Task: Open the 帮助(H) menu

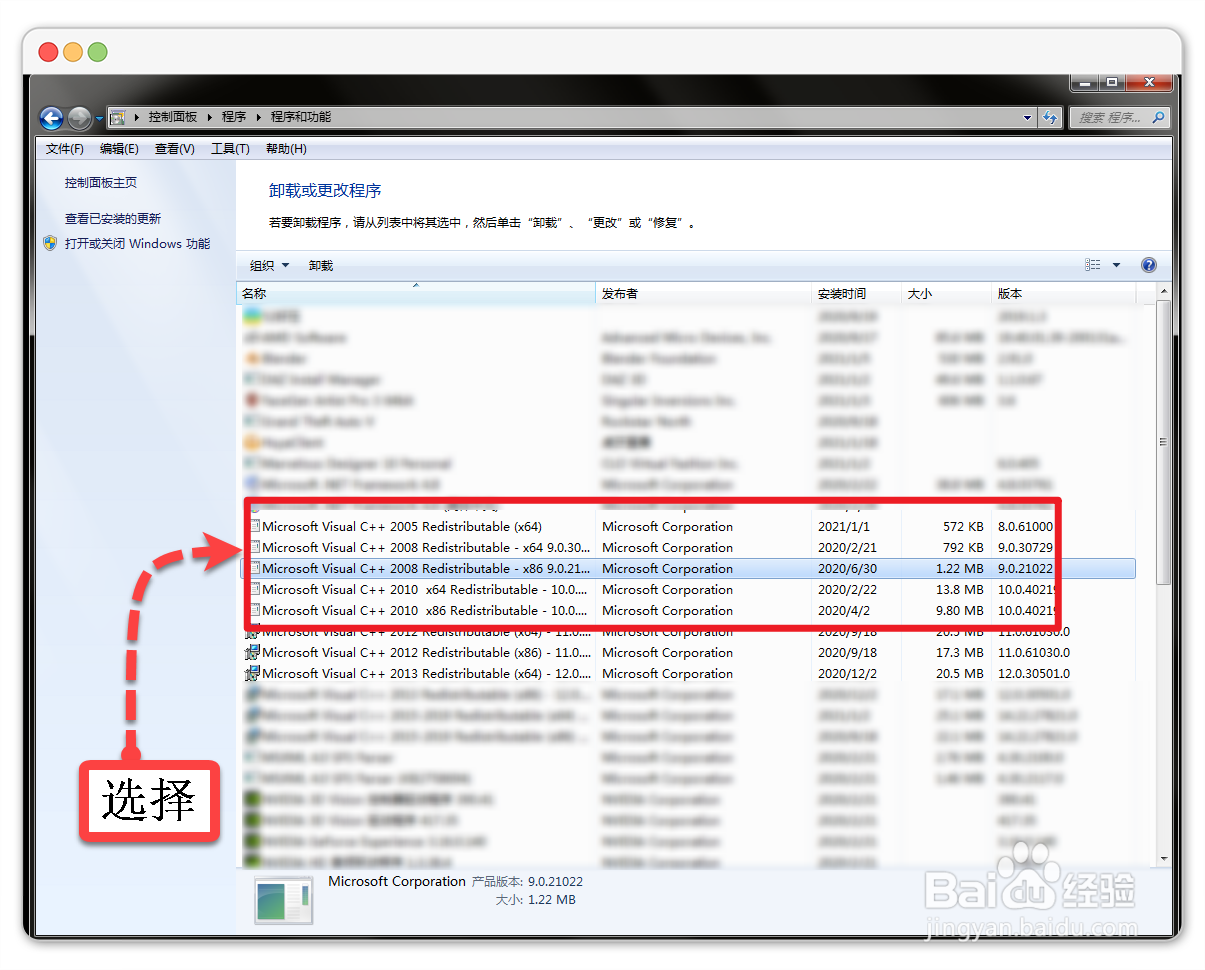Action: 286,149
